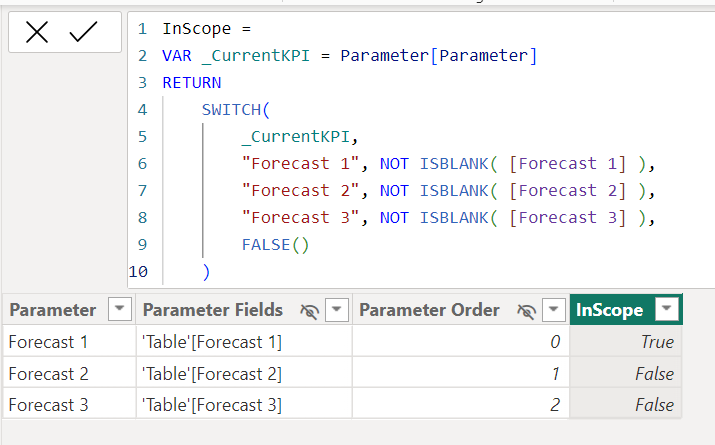Click Parameter Order cell with value 2
Image resolution: width=715 pixels, height=445 pixels.
click(x=461, y=404)
